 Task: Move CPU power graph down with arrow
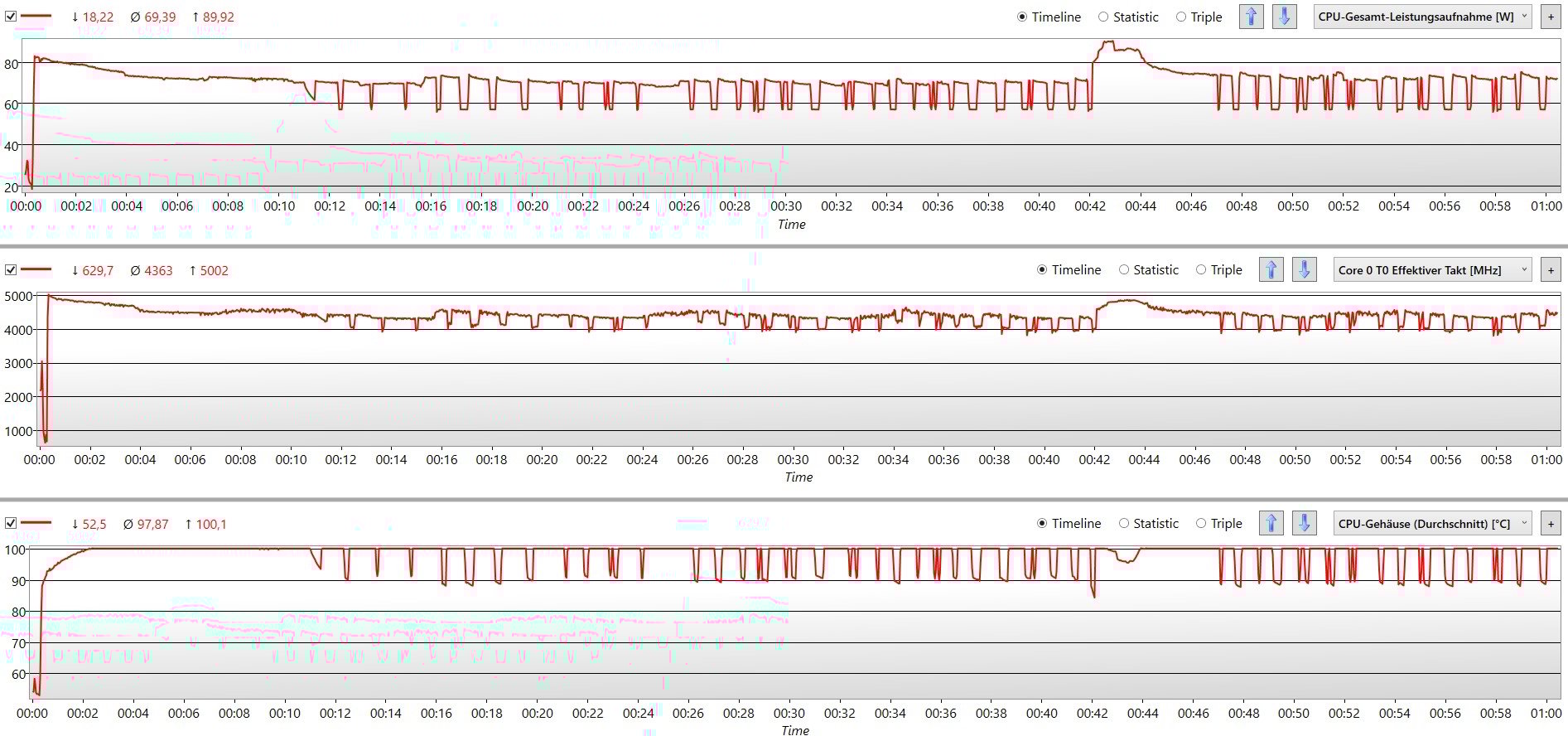coord(1284,17)
